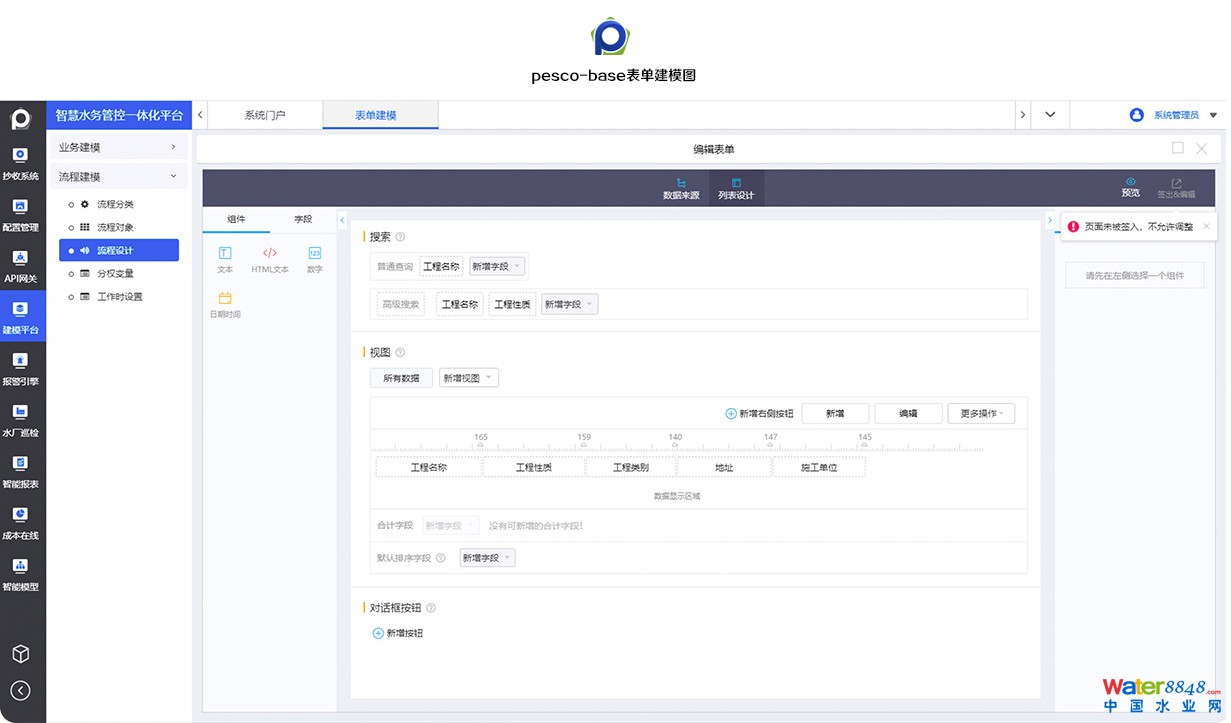Expand the 更多操作 dropdown

pos(980,413)
